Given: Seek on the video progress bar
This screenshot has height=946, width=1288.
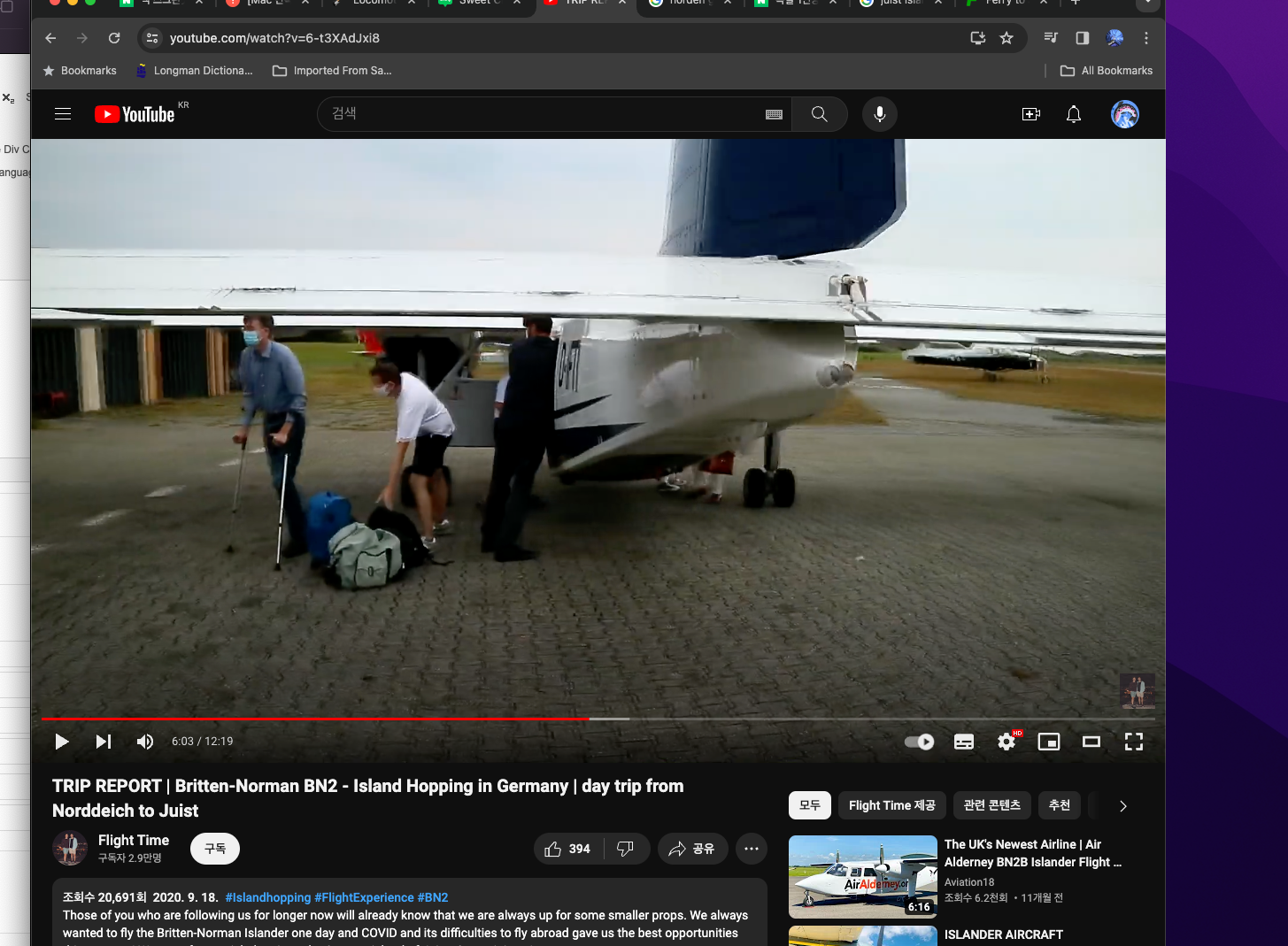Looking at the screenshot, I should tap(598, 719).
